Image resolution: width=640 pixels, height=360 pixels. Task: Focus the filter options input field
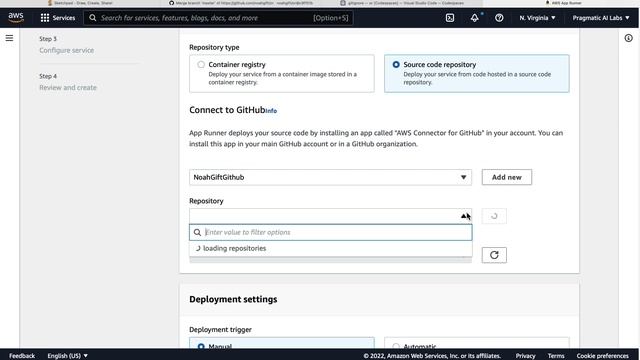[x=331, y=232]
